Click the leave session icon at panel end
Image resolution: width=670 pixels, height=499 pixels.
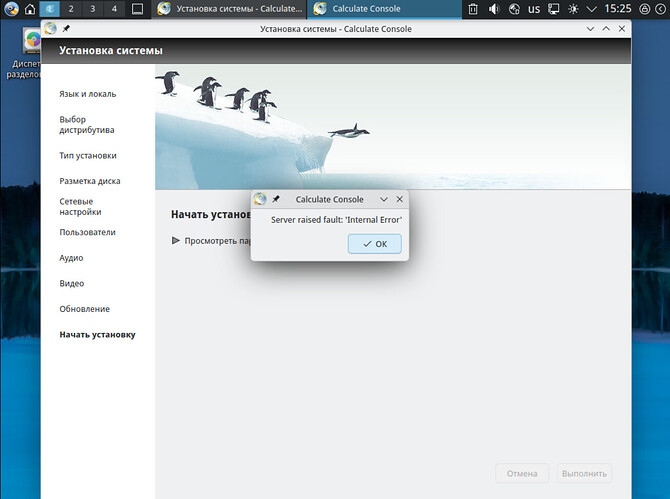coord(660,9)
